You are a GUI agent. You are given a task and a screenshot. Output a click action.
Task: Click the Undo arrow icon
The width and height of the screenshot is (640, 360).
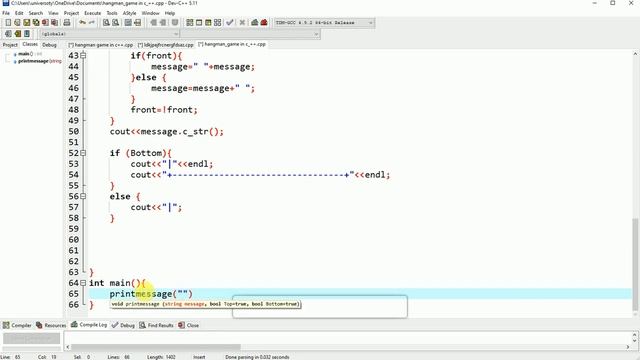[82, 23]
